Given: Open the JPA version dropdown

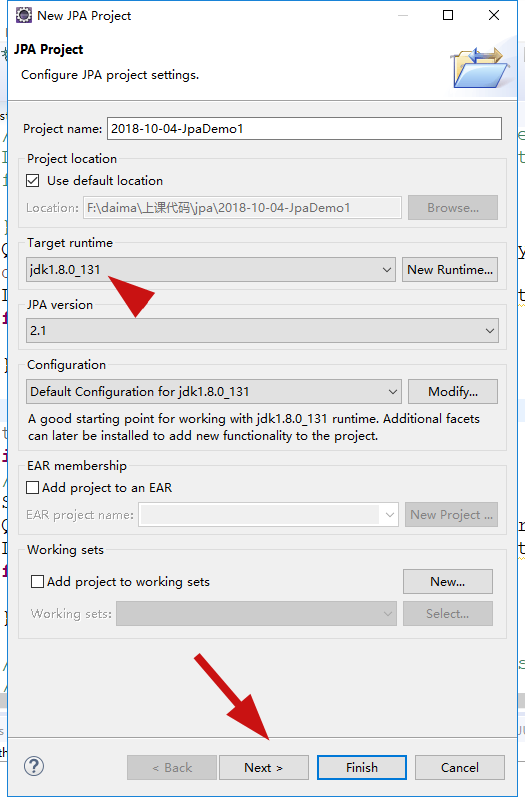Looking at the screenshot, I should pyautogui.click(x=262, y=331).
